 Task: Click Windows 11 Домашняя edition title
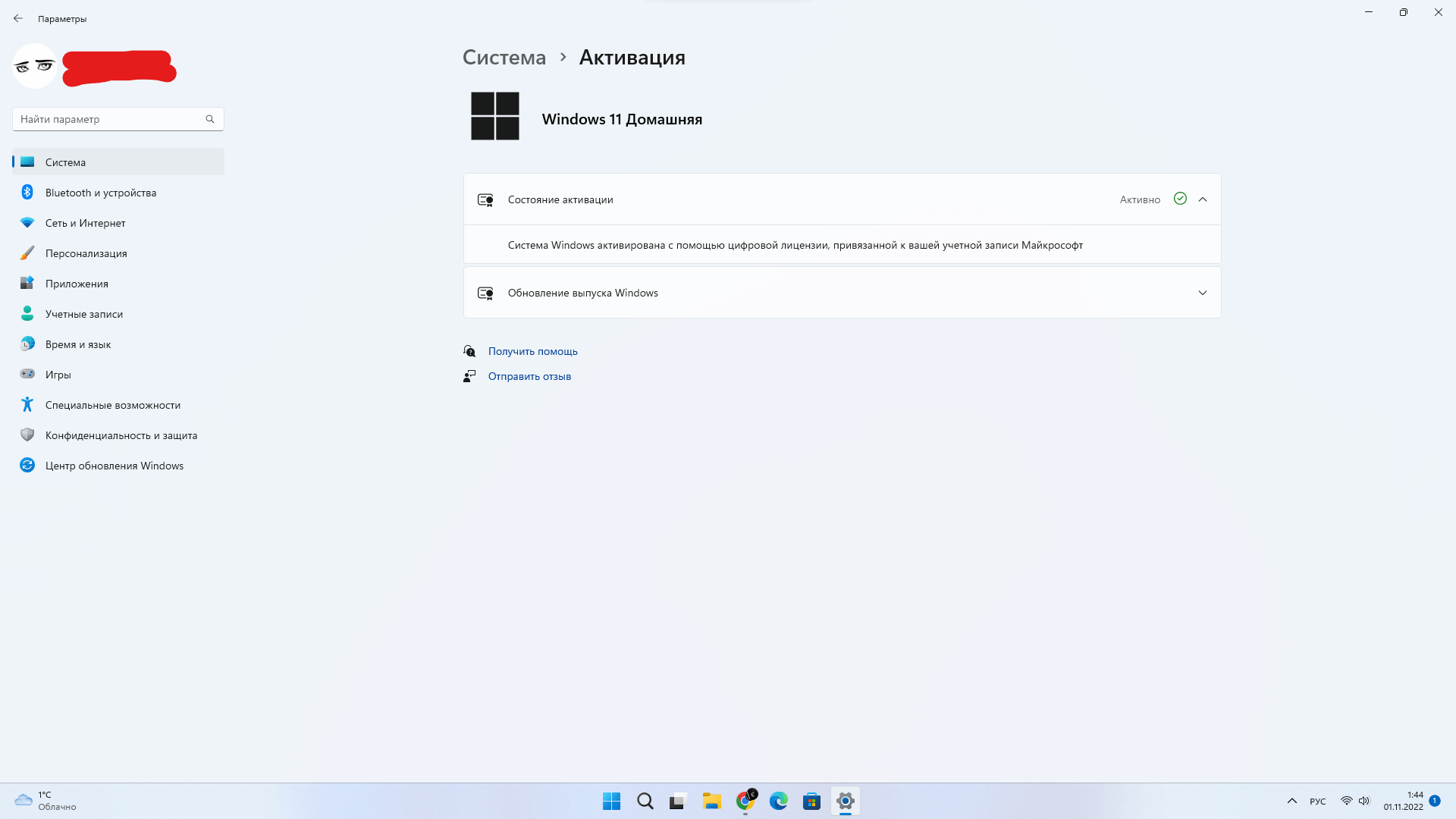click(622, 119)
